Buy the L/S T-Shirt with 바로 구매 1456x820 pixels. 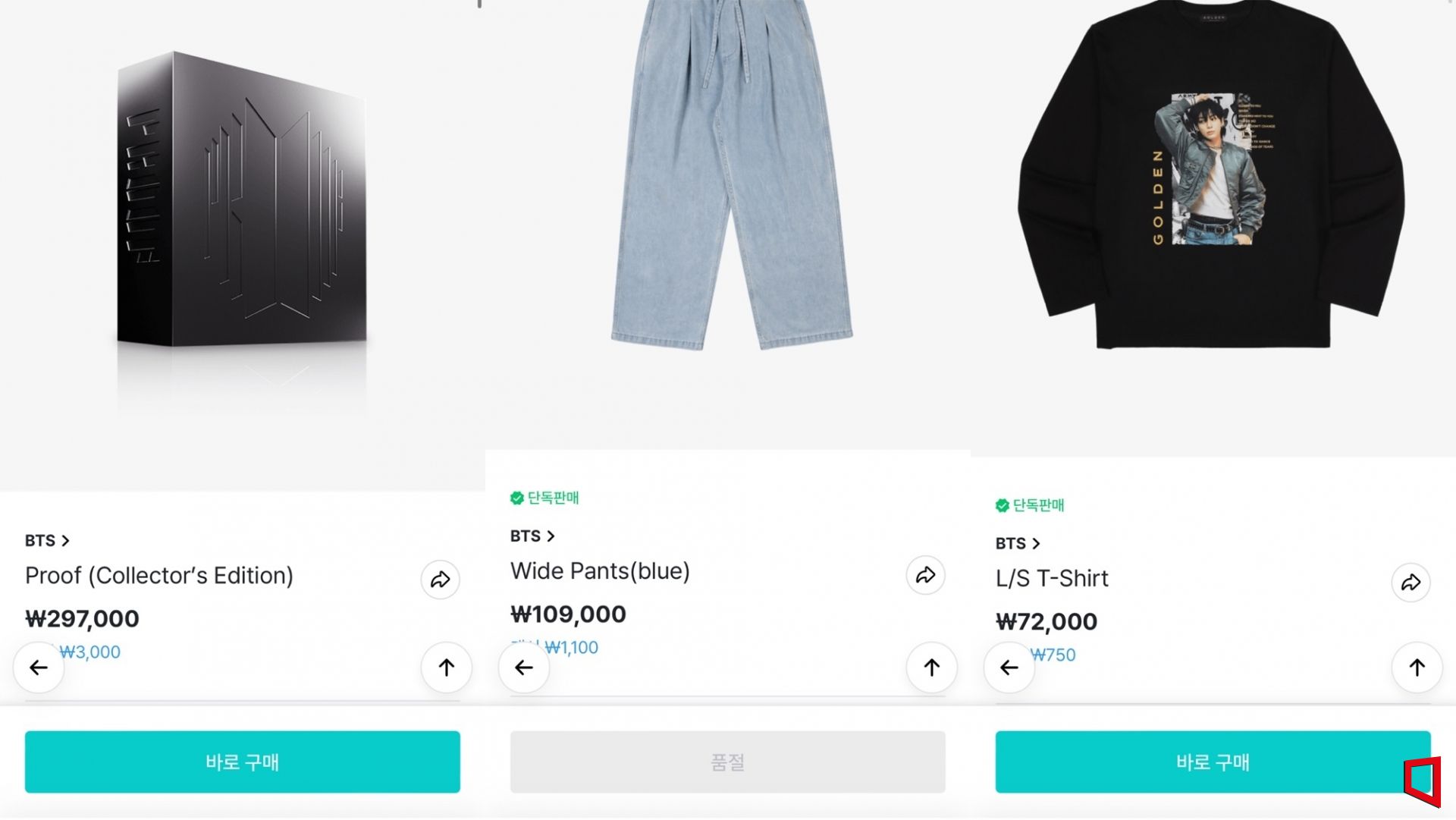(1212, 762)
